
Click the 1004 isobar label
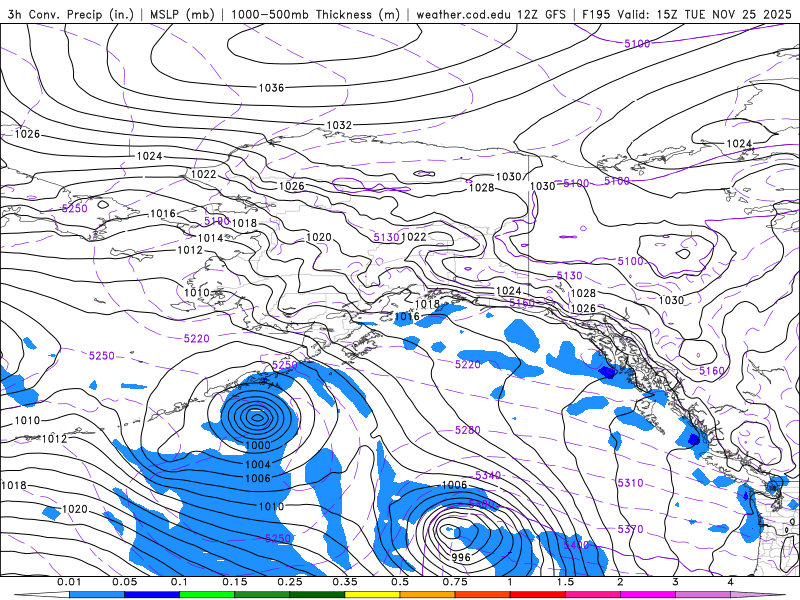point(258,464)
